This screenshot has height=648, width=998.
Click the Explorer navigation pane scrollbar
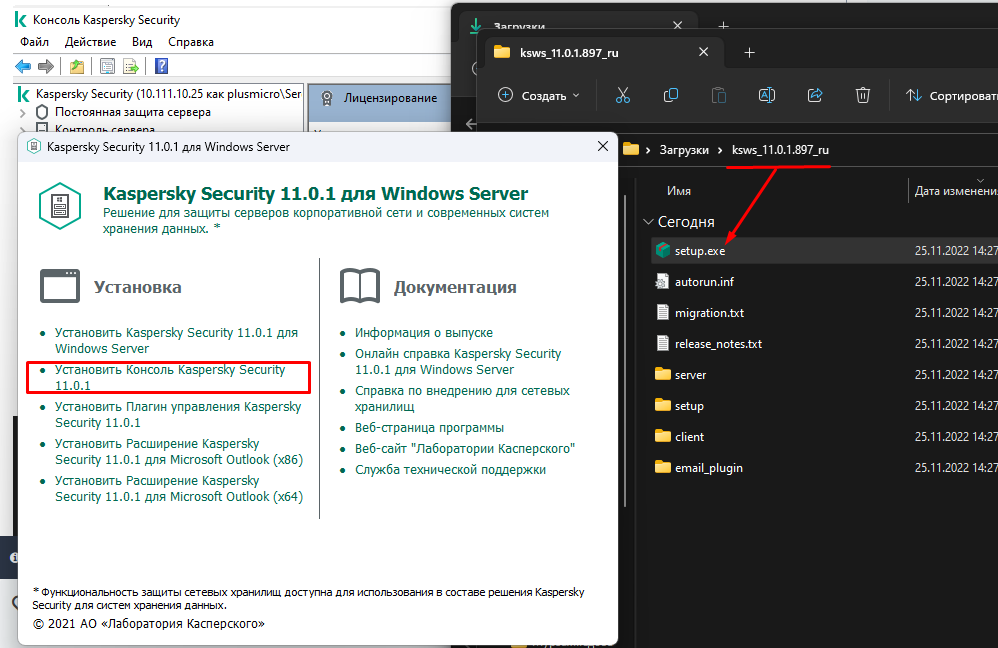(626, 350)
